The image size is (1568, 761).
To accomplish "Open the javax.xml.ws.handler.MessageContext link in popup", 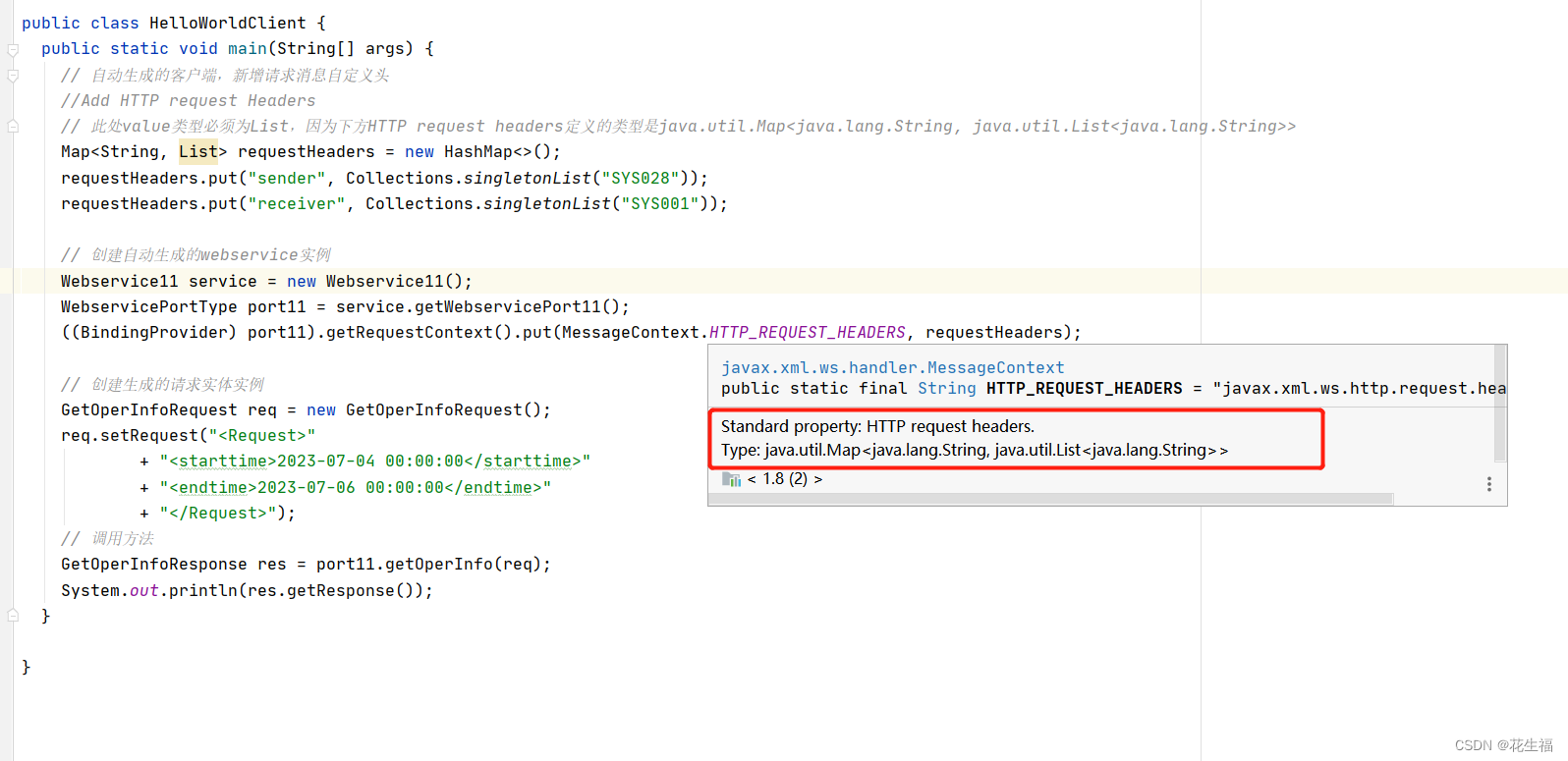I will tap(892, 367).
